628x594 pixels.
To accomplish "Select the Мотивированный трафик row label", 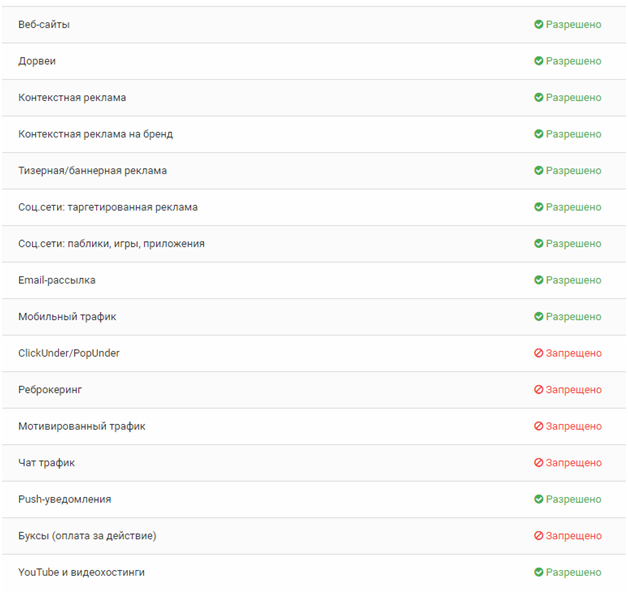I will (82, 426).
